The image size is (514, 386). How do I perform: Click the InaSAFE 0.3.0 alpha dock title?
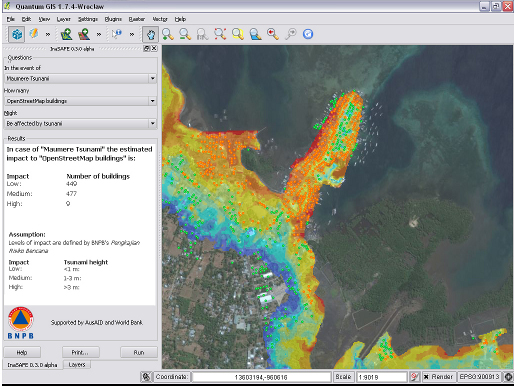pyautogui.click(x=72, y=49)
